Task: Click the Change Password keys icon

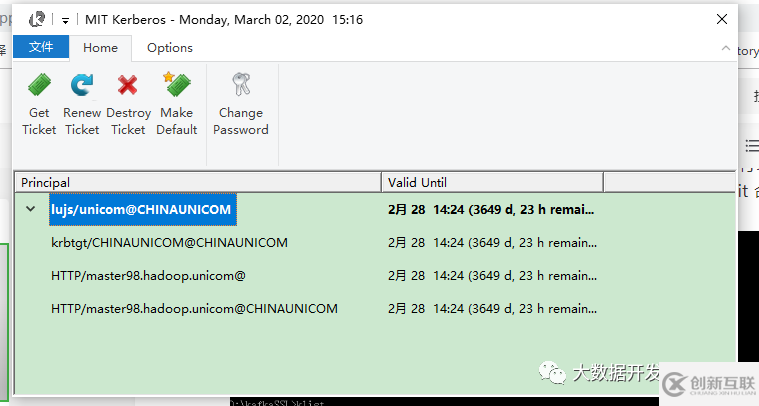Action: coord(241,84)
